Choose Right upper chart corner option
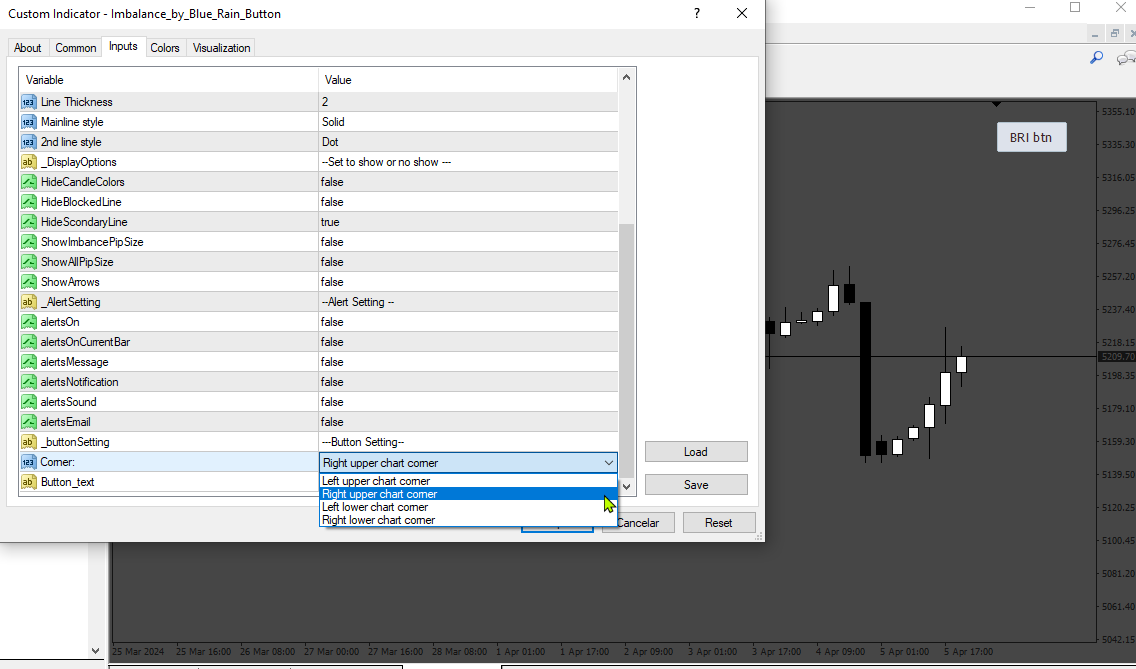The image size is (1136, 669). (468, 494)
